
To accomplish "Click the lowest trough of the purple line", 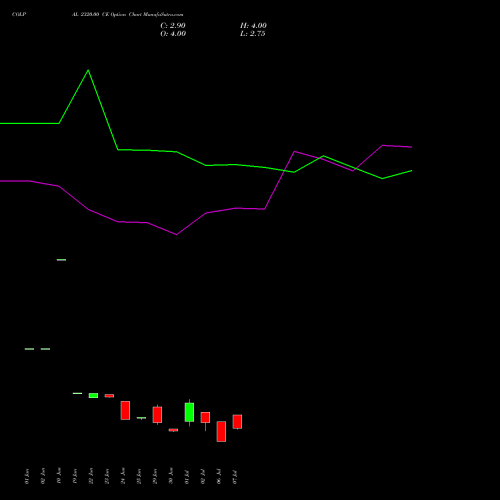I will pos(176,234).
